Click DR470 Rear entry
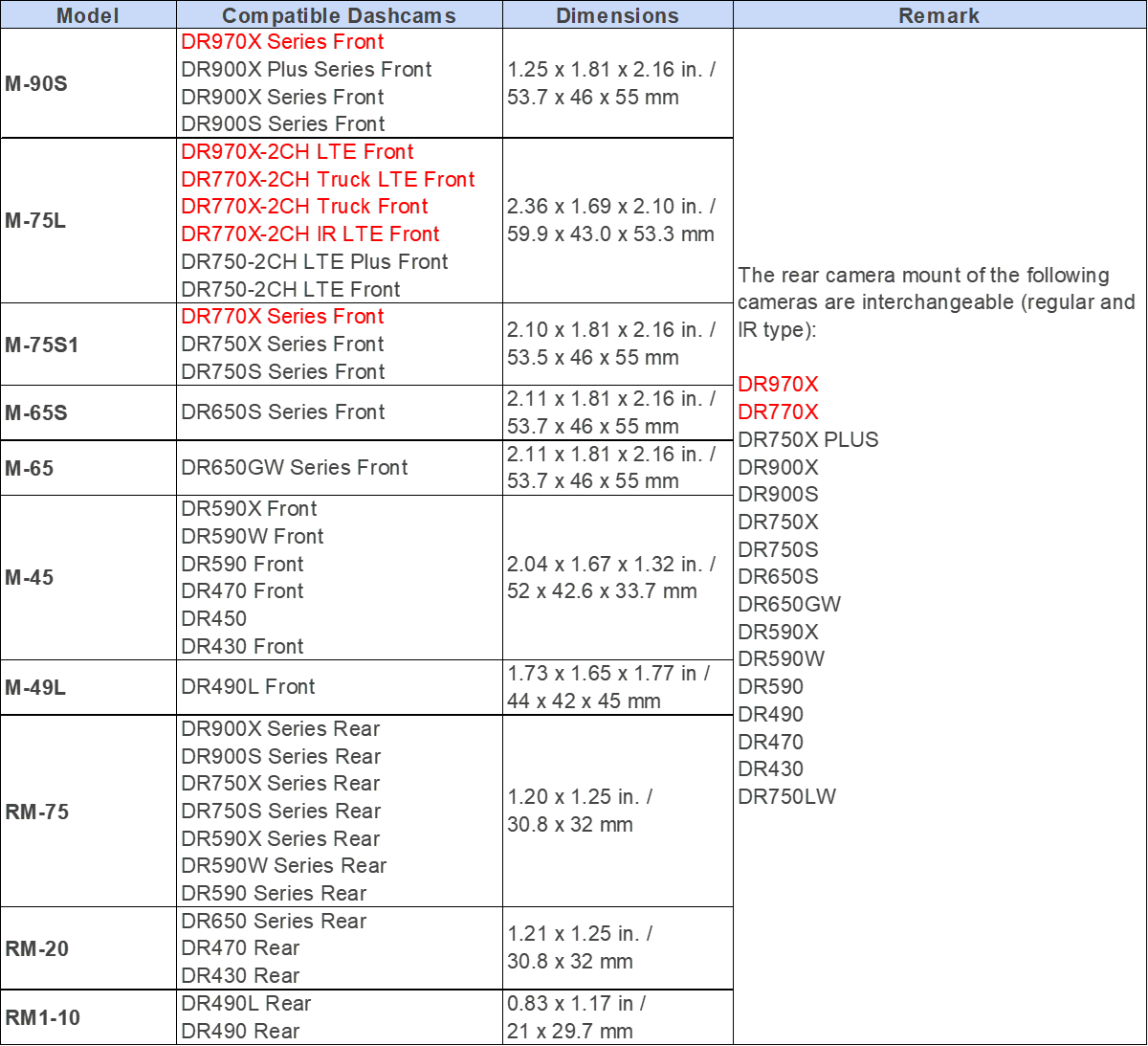This screenshot has width=1148, height=1046. (240, 948)
